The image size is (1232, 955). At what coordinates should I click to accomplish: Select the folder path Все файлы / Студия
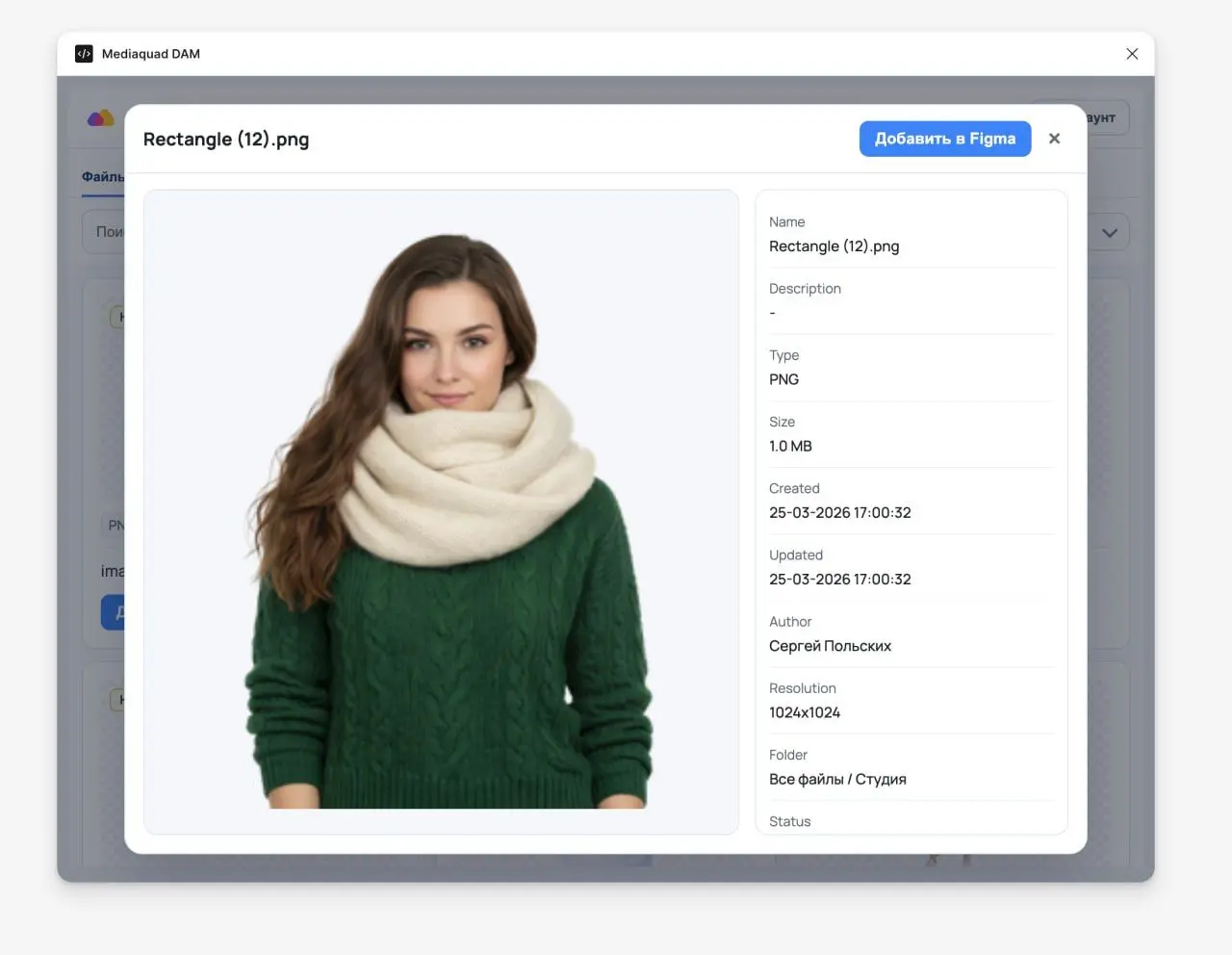838,779
